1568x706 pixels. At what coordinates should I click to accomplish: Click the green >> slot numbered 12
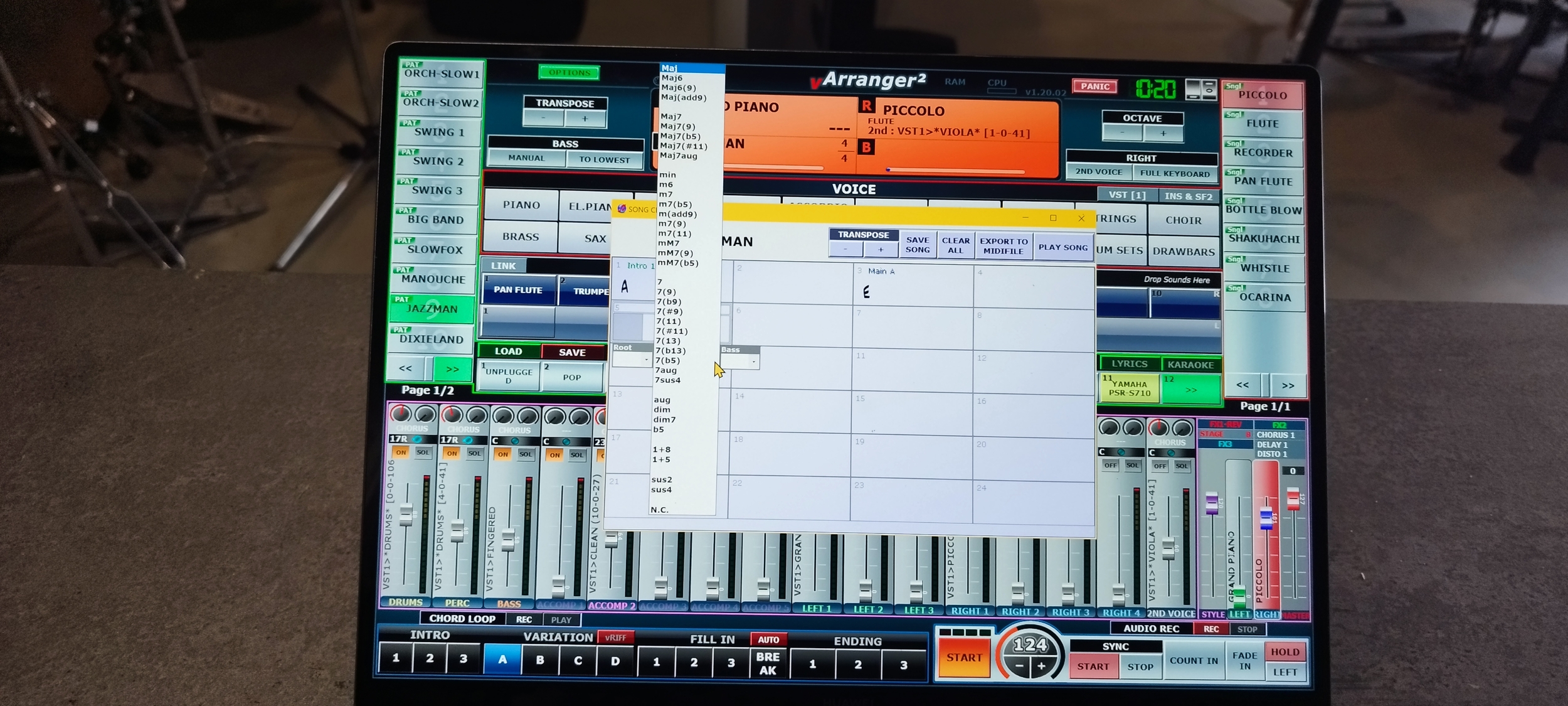tap(1191, 388)
